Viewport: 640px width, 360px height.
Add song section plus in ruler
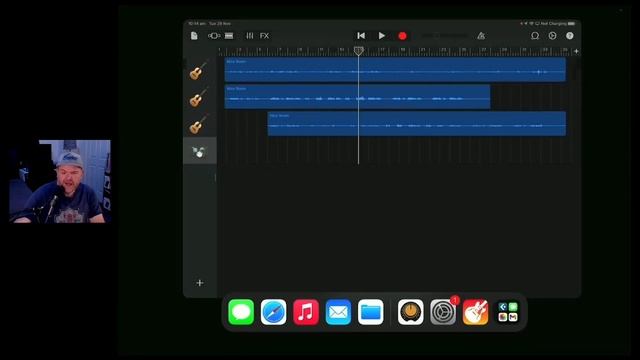tap(576, 51)
